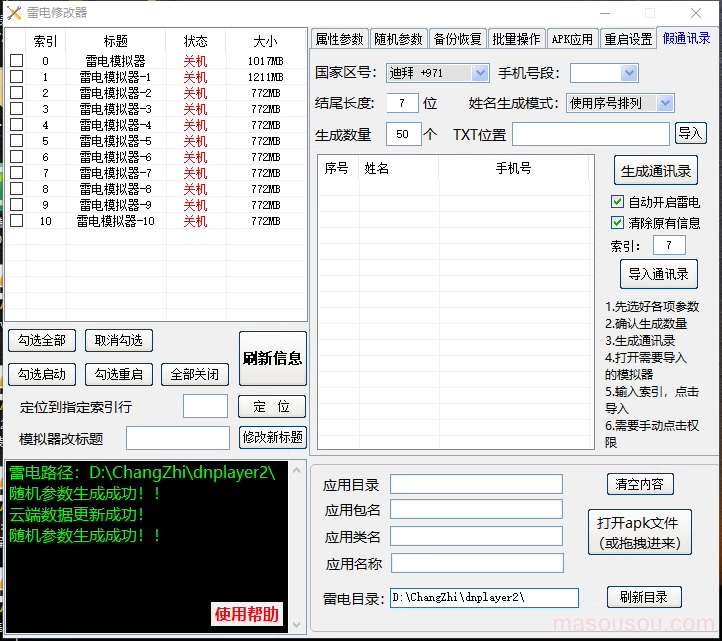Viewport: 722px width, 641px height.
Task: Click 导入通讯录 button
Action: coord(658,274)
